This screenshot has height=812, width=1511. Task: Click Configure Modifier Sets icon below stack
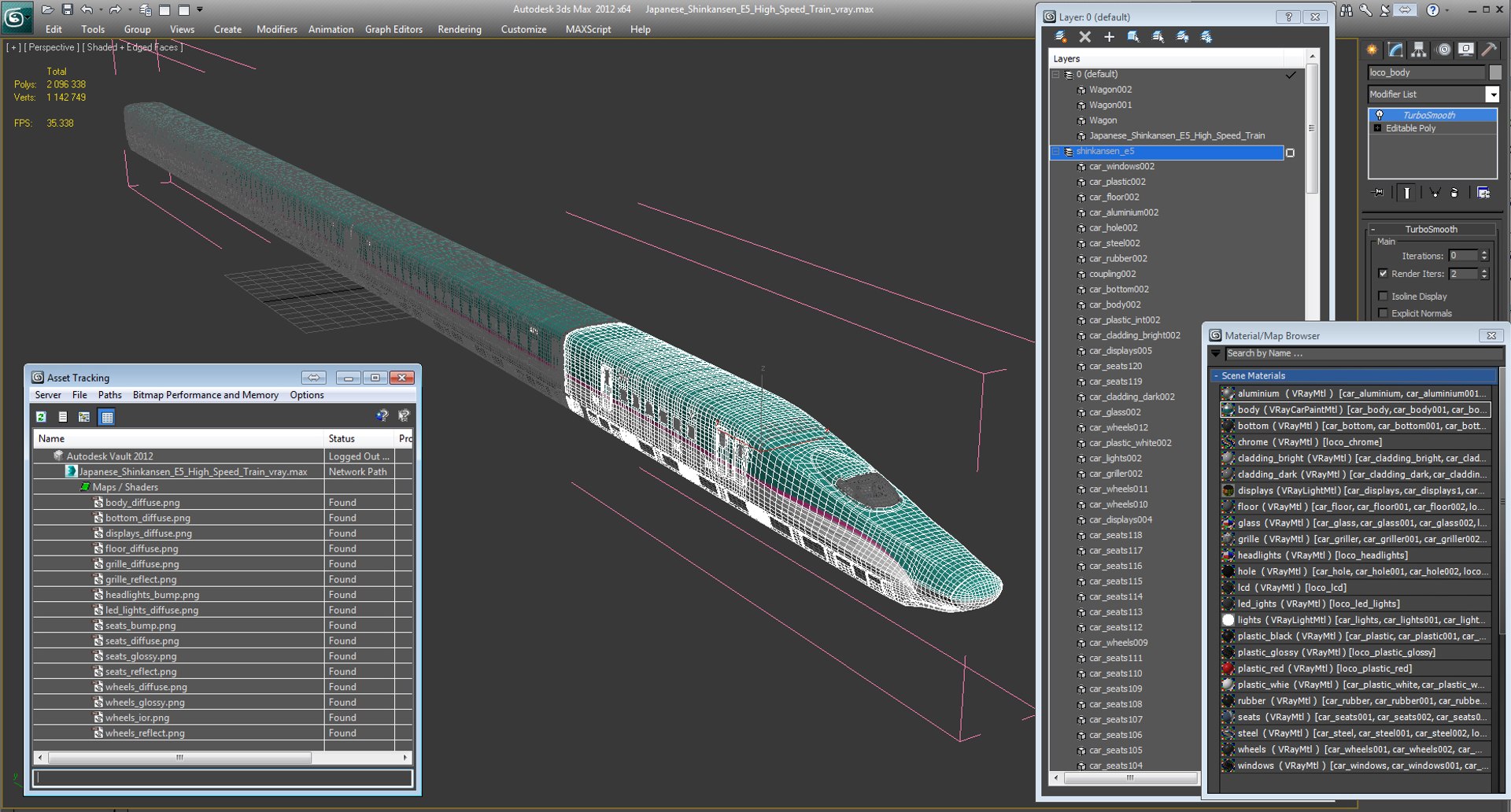pos(1483,193)
